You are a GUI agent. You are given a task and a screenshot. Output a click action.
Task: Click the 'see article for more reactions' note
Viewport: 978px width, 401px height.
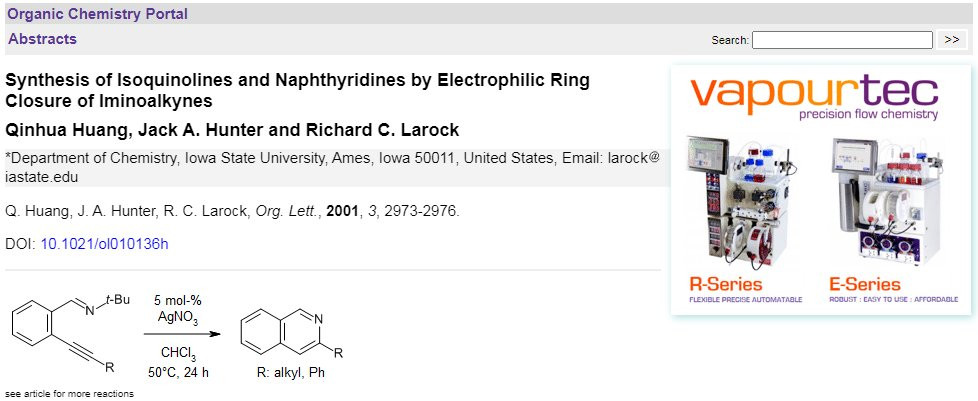click(x=69, y=393)
